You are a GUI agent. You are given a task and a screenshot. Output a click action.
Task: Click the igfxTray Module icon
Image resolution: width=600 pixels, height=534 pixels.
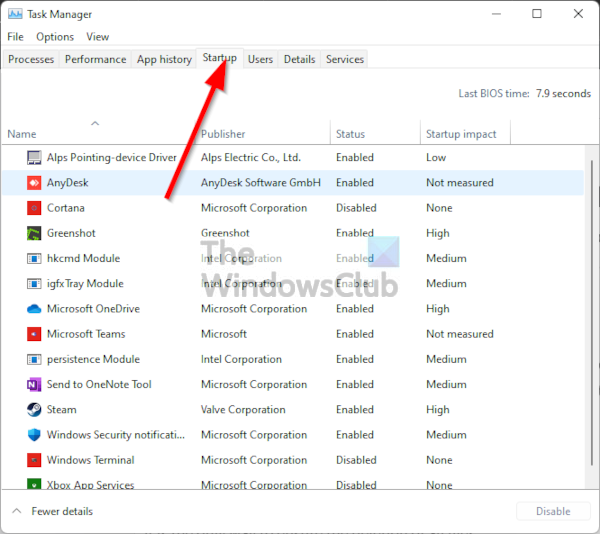coord(34,284)
